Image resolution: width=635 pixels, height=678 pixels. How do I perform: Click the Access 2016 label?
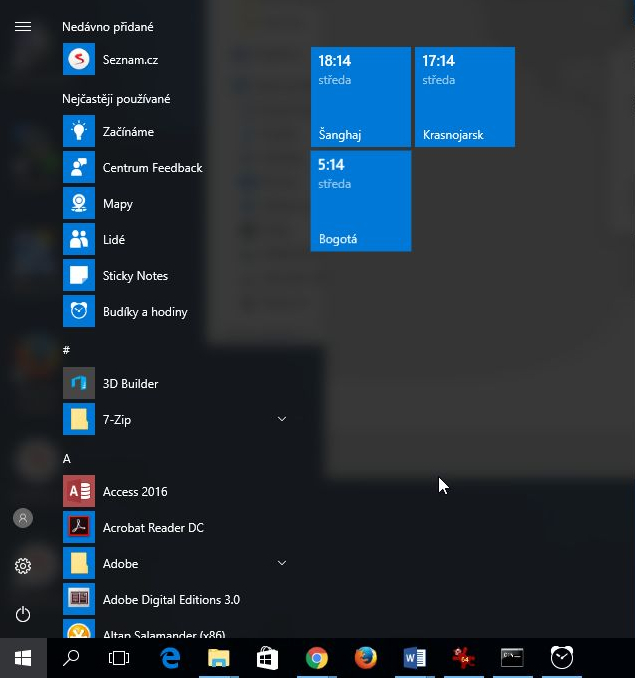click(x=135, y=492)
